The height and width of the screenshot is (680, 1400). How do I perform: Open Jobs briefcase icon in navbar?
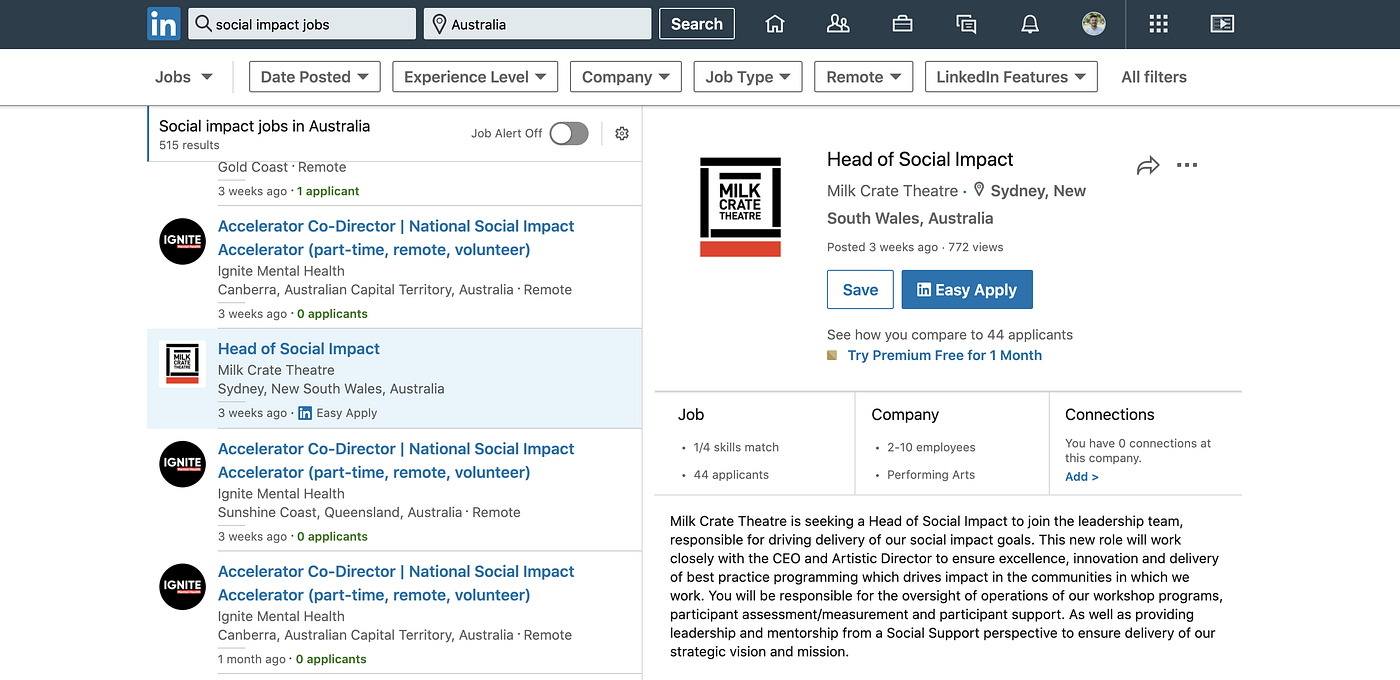point(902,24)
